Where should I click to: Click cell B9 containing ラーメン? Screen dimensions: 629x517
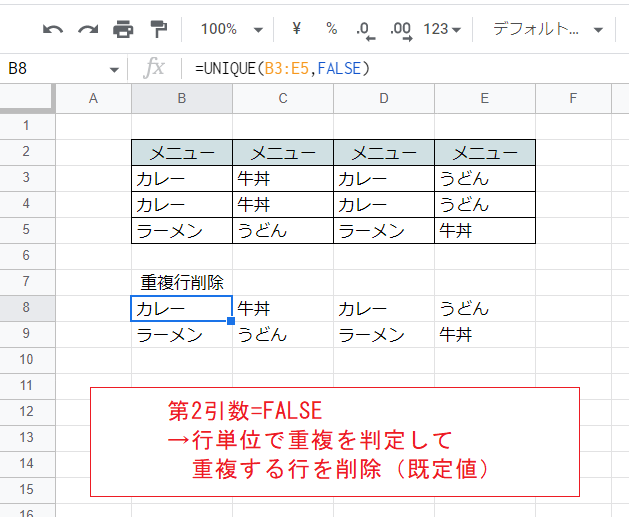[182, 335]
